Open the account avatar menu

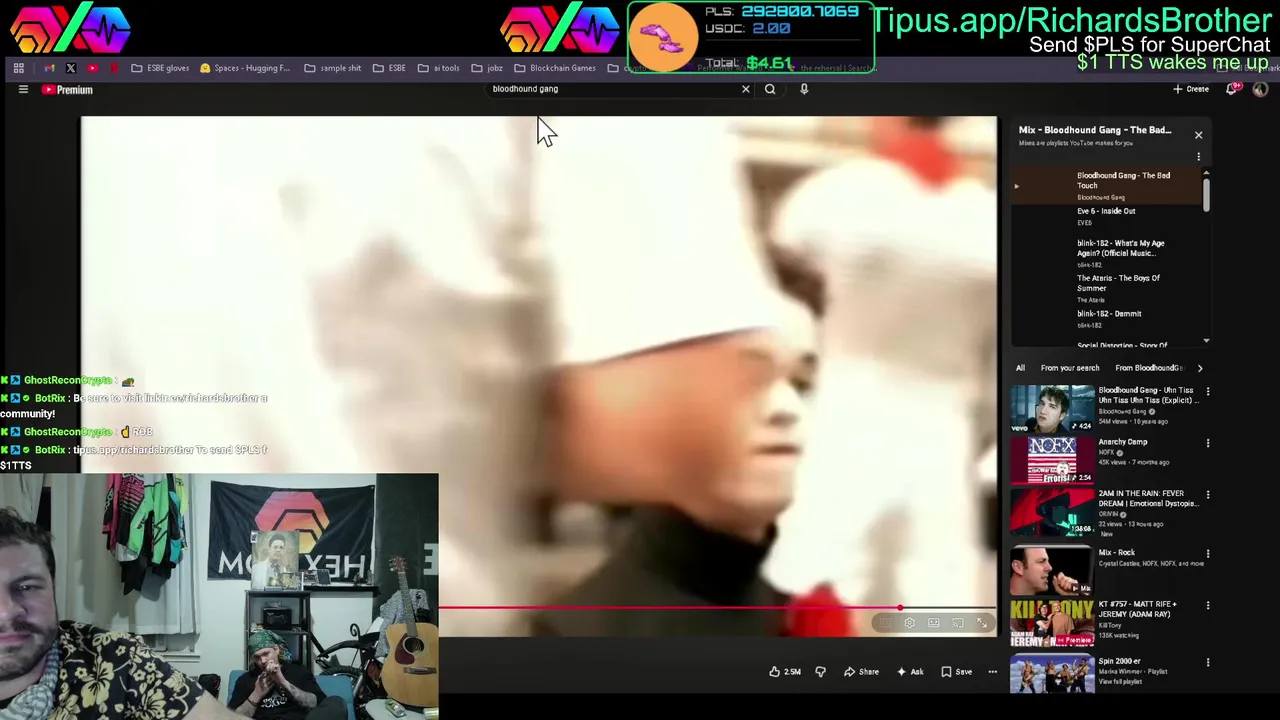[x=1260, y=89]
